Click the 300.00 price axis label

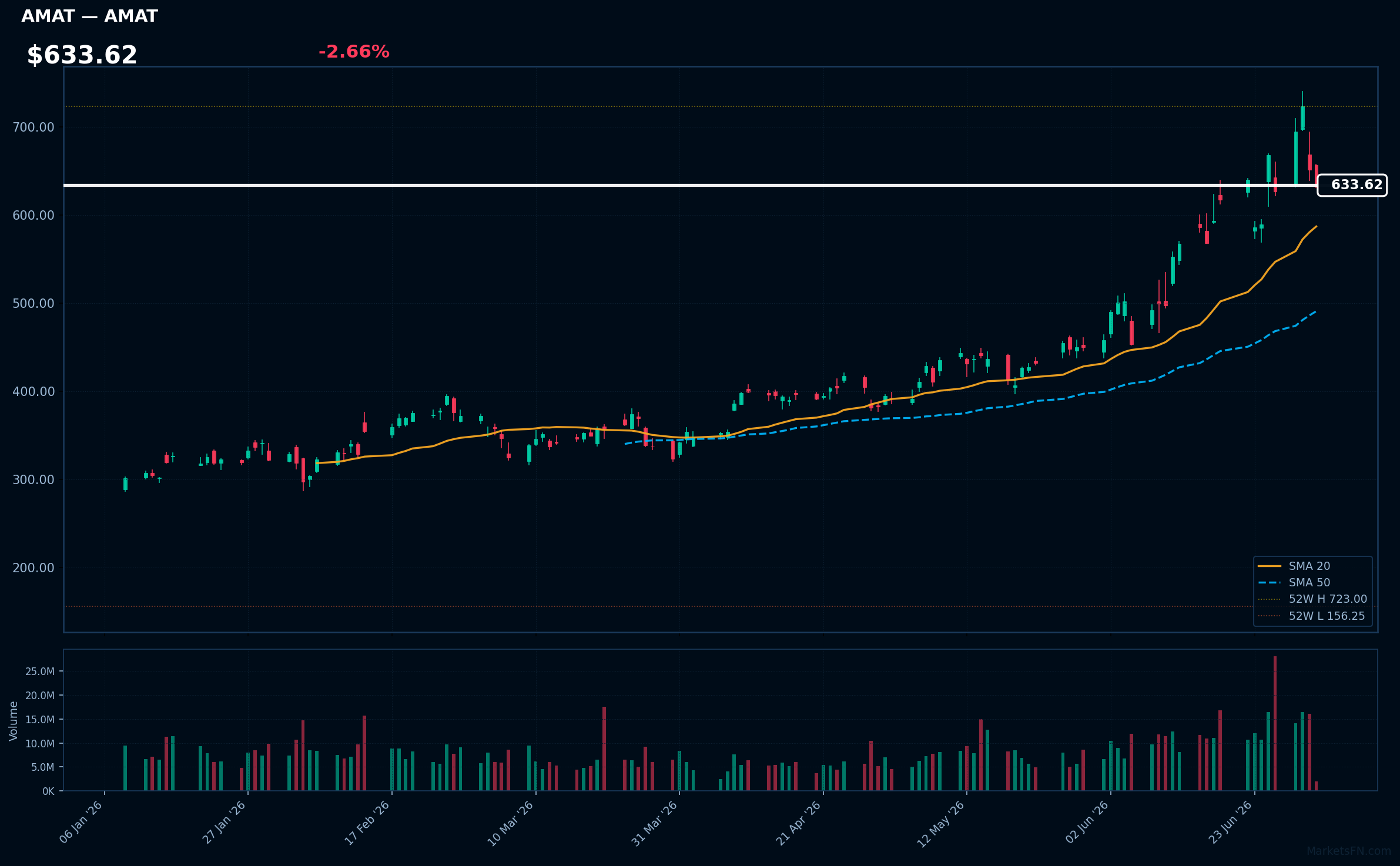(34, 479)
